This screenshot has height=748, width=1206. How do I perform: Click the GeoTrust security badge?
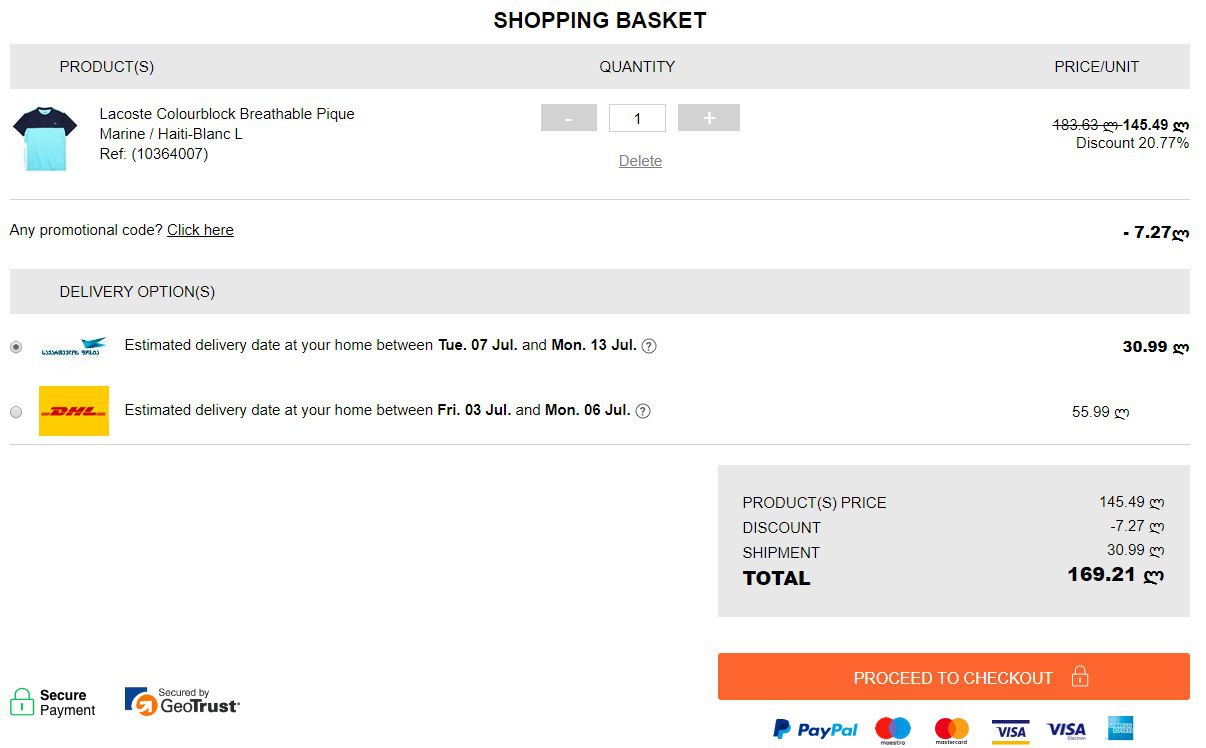[x=182, y=702]
